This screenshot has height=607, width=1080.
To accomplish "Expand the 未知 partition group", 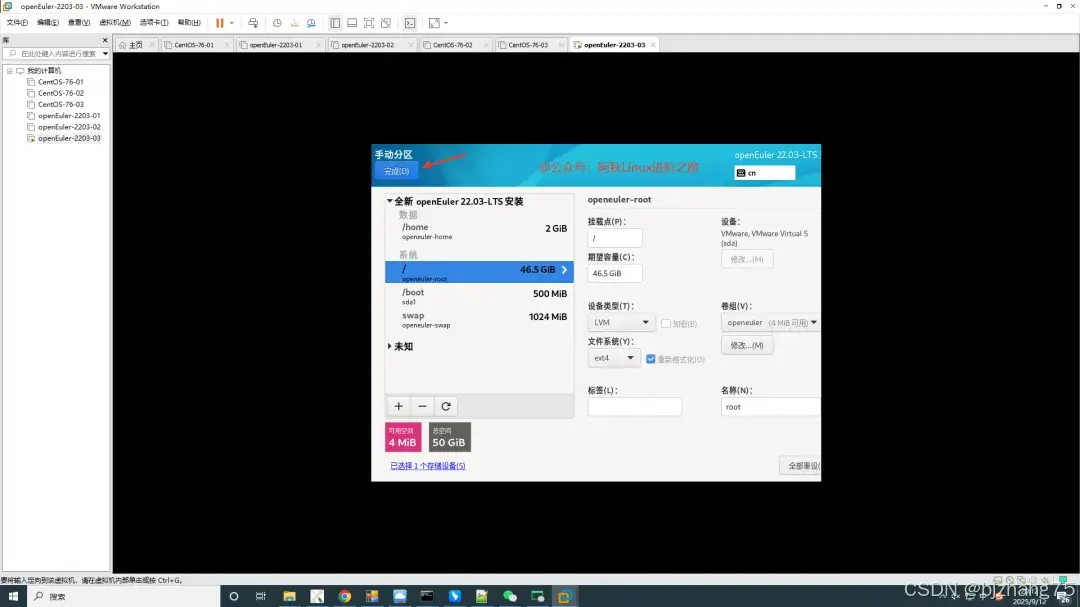I will [390, 347].
